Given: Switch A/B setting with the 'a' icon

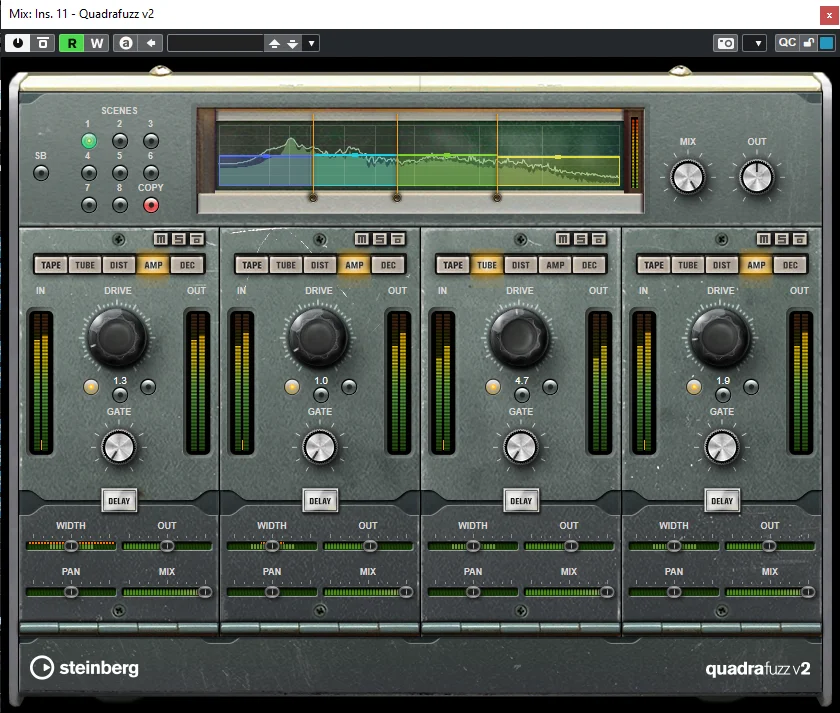Looking at the screenshot, I should [x=126, y=43].
